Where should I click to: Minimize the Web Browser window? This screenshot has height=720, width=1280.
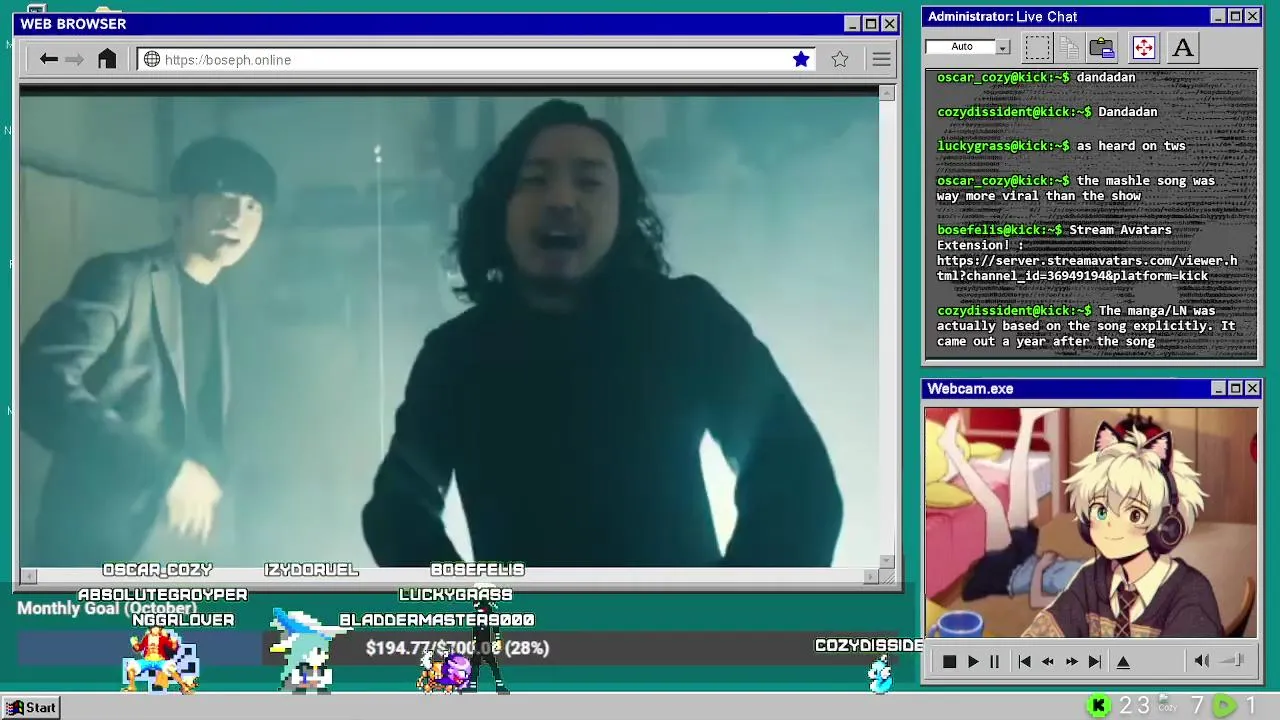(x=852, y=24)
